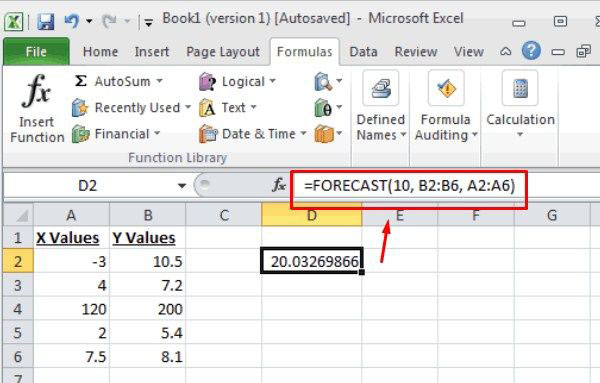This screenshot has width=600, height=383.
Task: Click the Excel application icon in title bar
Action: coord(14,21)
